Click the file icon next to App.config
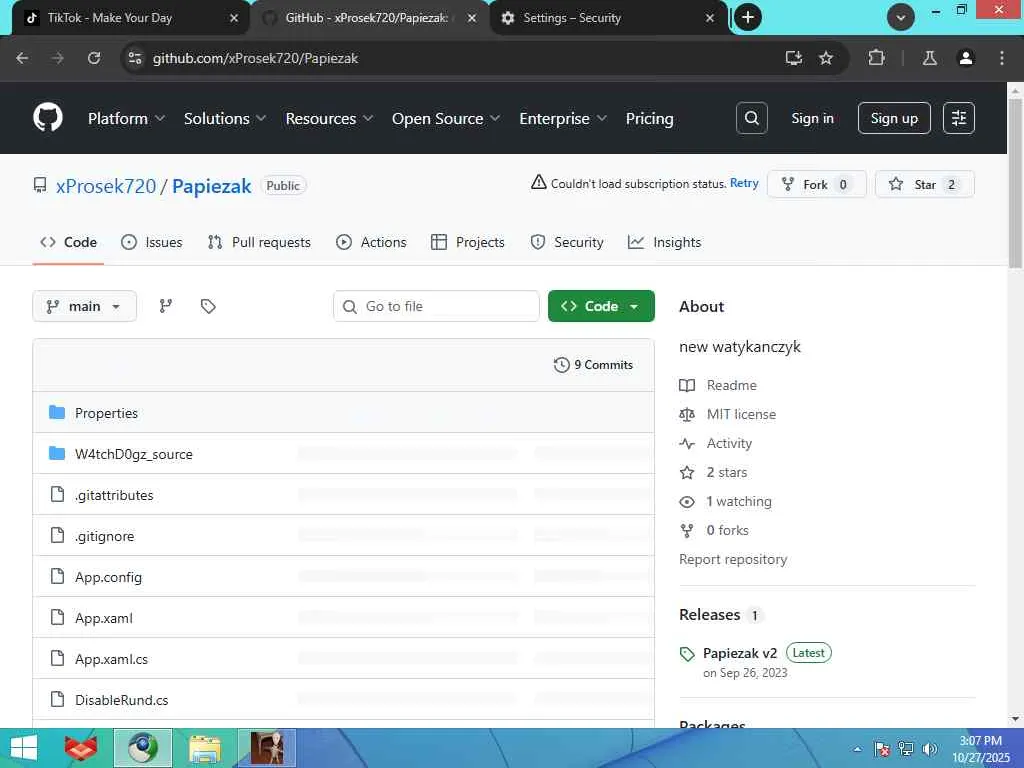The image size is (1024, 768). tap(57, 576)
